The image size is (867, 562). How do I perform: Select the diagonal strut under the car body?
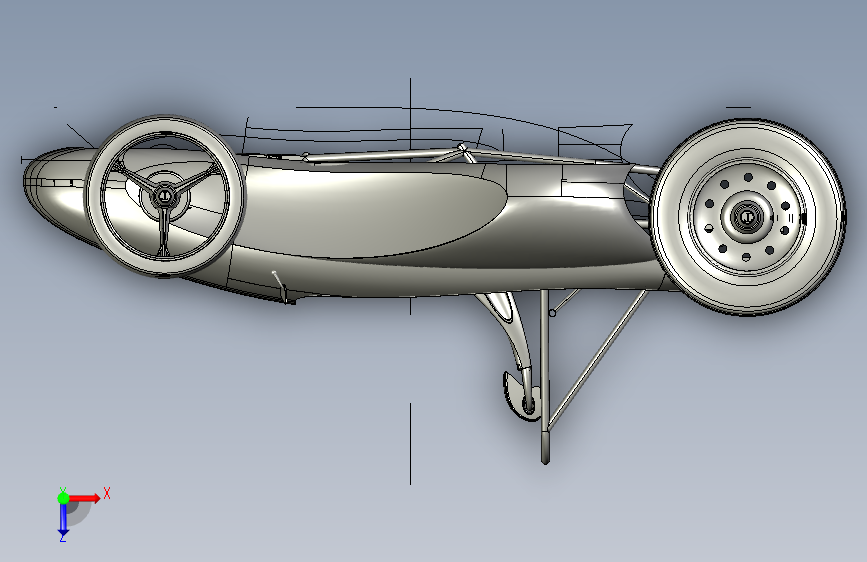point(596,360)
